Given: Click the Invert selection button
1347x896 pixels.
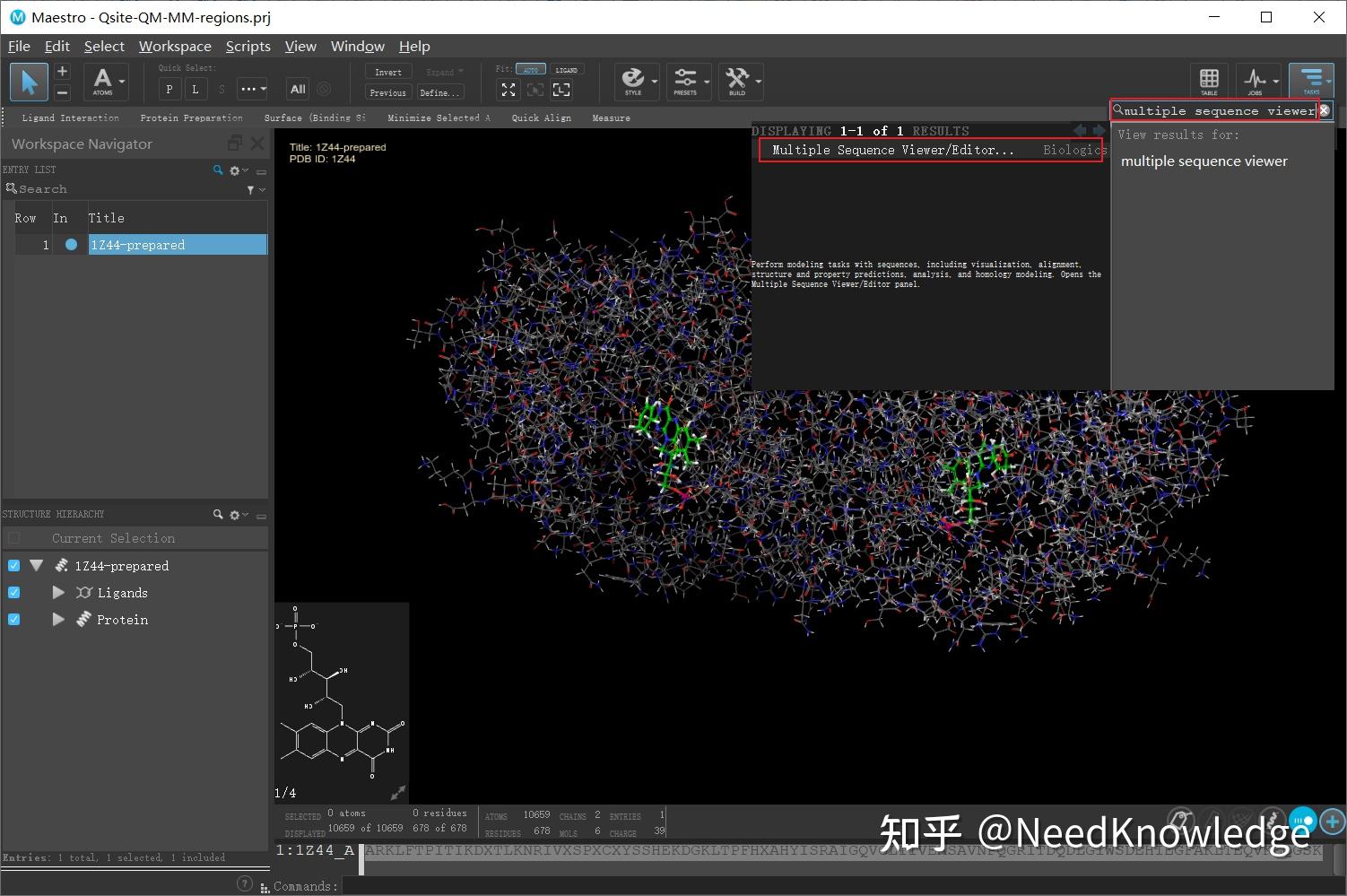Looking at the screenshot, I should click(387, 71).
